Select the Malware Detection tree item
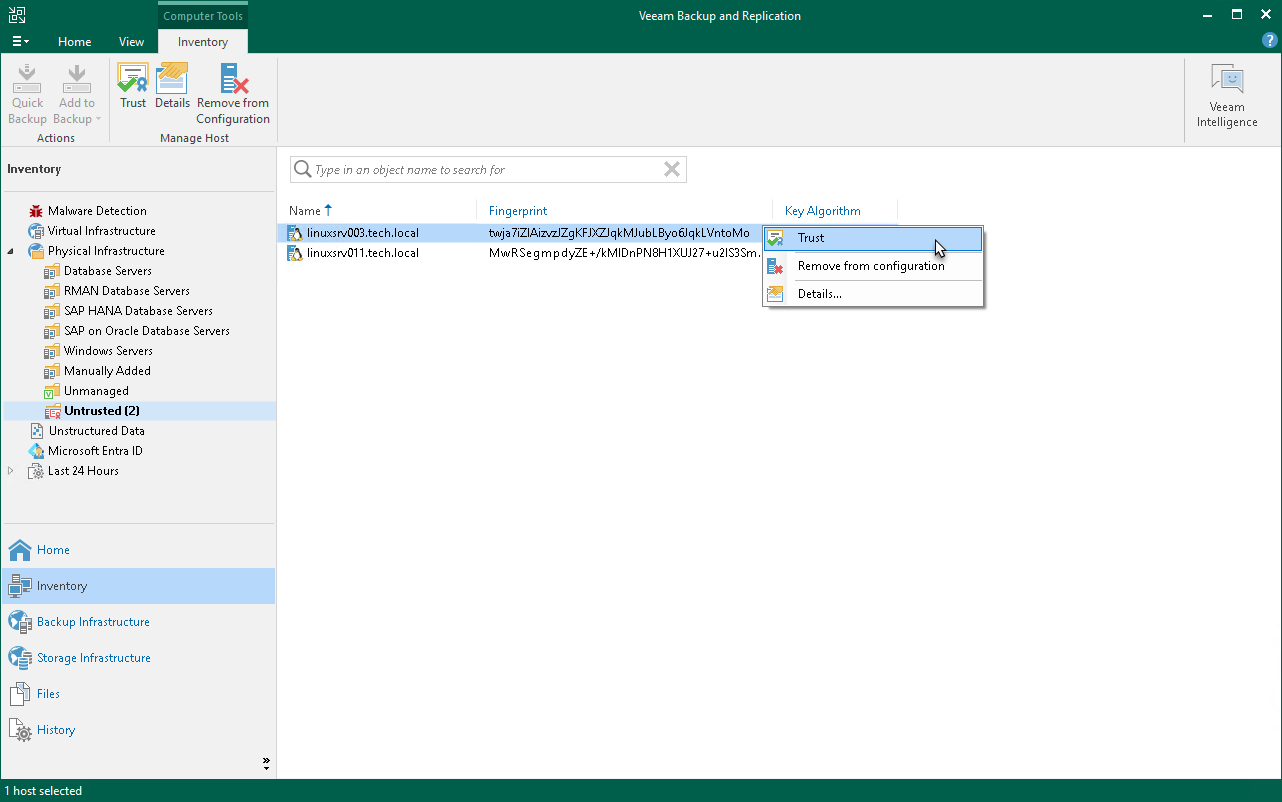Viewport: 1282px width, 802px height. (97, 211)
